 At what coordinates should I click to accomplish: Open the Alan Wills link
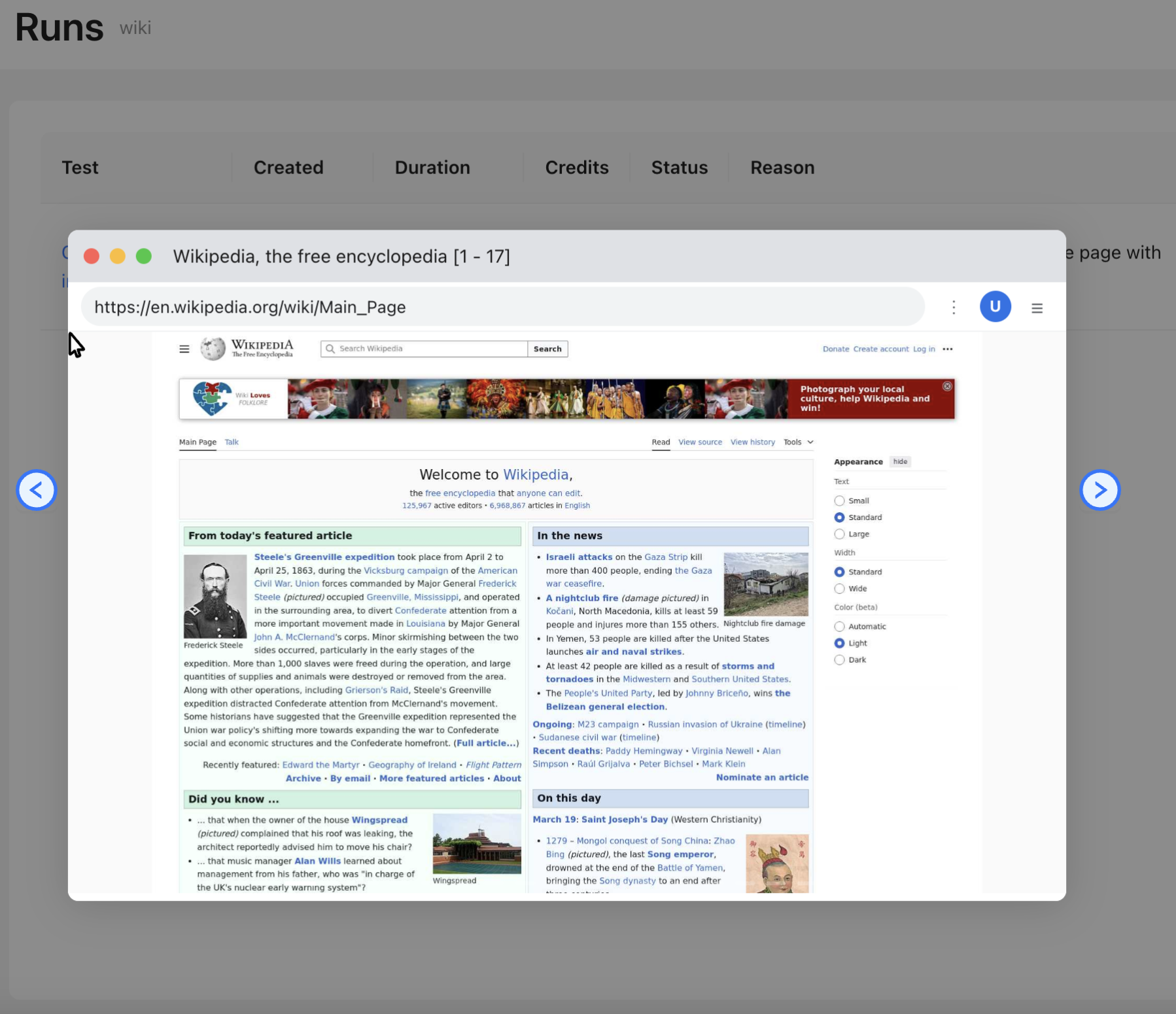point(317,862)
